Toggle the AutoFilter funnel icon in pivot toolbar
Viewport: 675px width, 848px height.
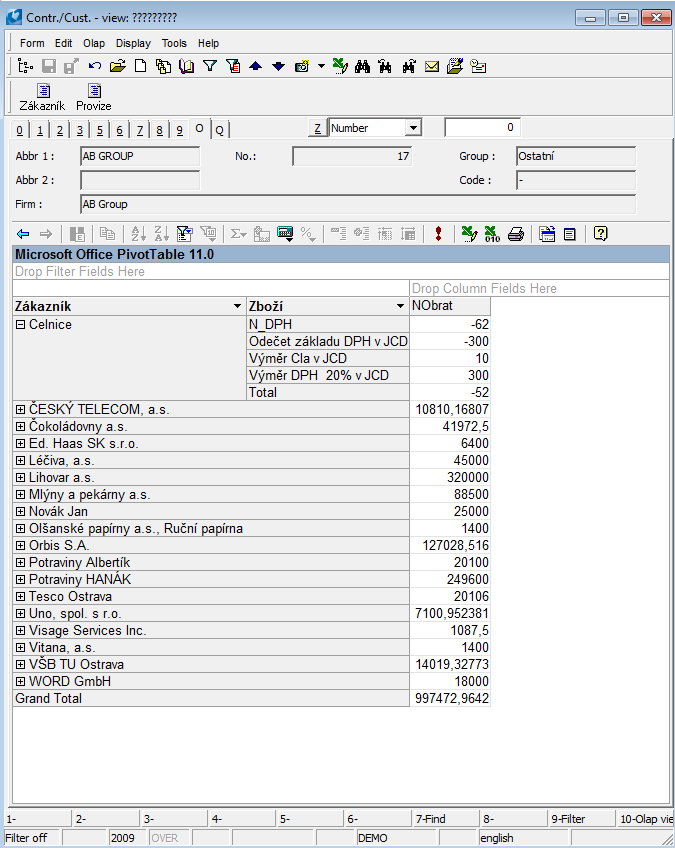(x=184, y=234)
